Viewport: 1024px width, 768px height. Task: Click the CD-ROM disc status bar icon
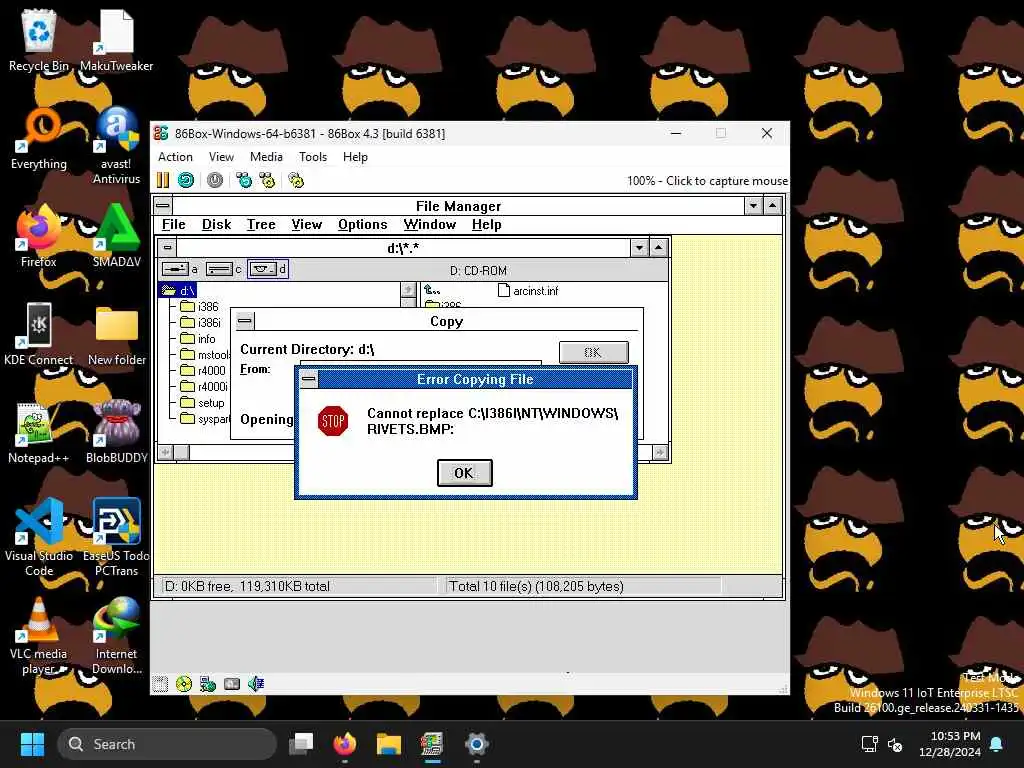(x=184, y=684)
